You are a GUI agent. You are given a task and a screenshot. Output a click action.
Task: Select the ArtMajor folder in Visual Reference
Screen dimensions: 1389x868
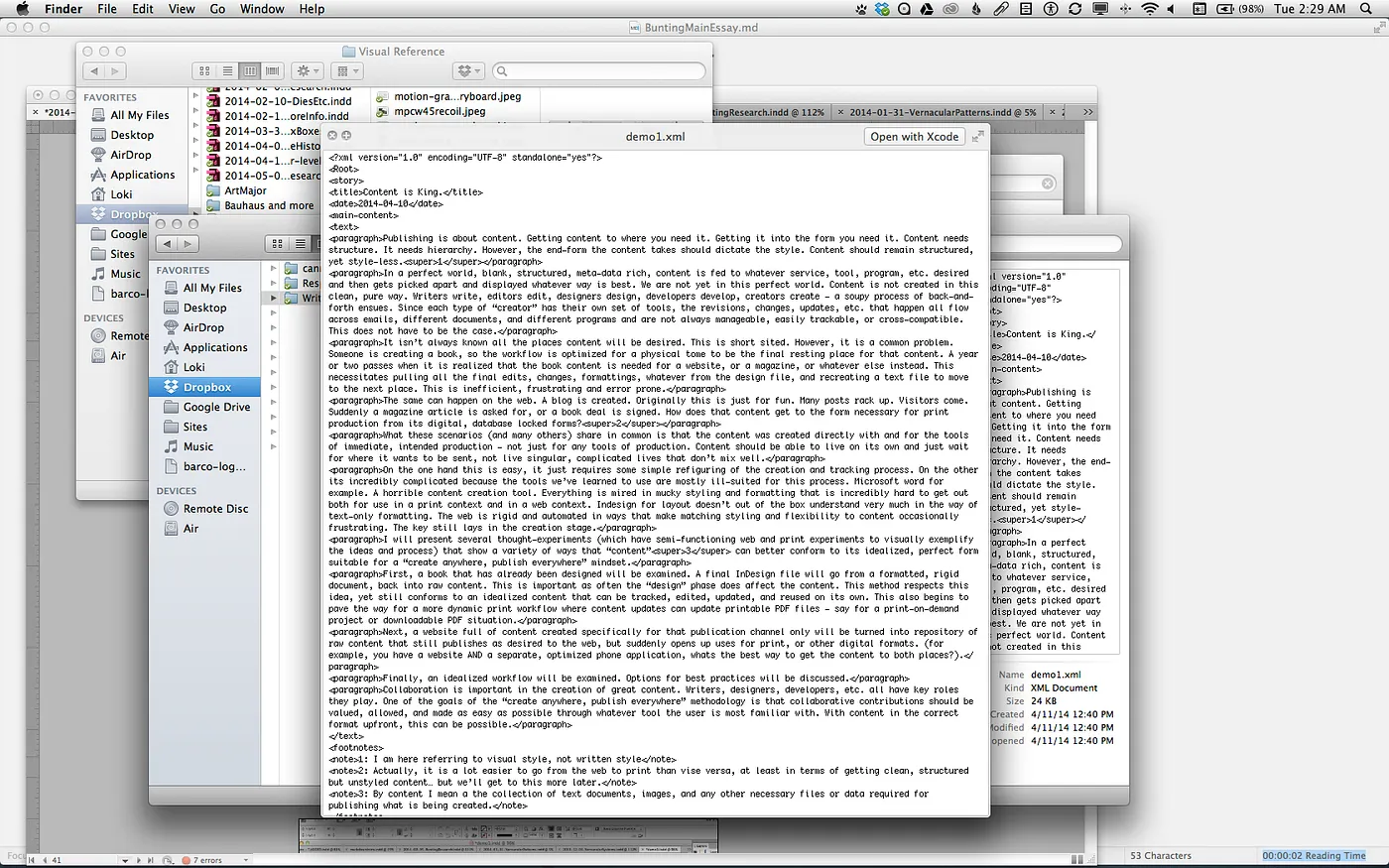click(x=245, y=190)
